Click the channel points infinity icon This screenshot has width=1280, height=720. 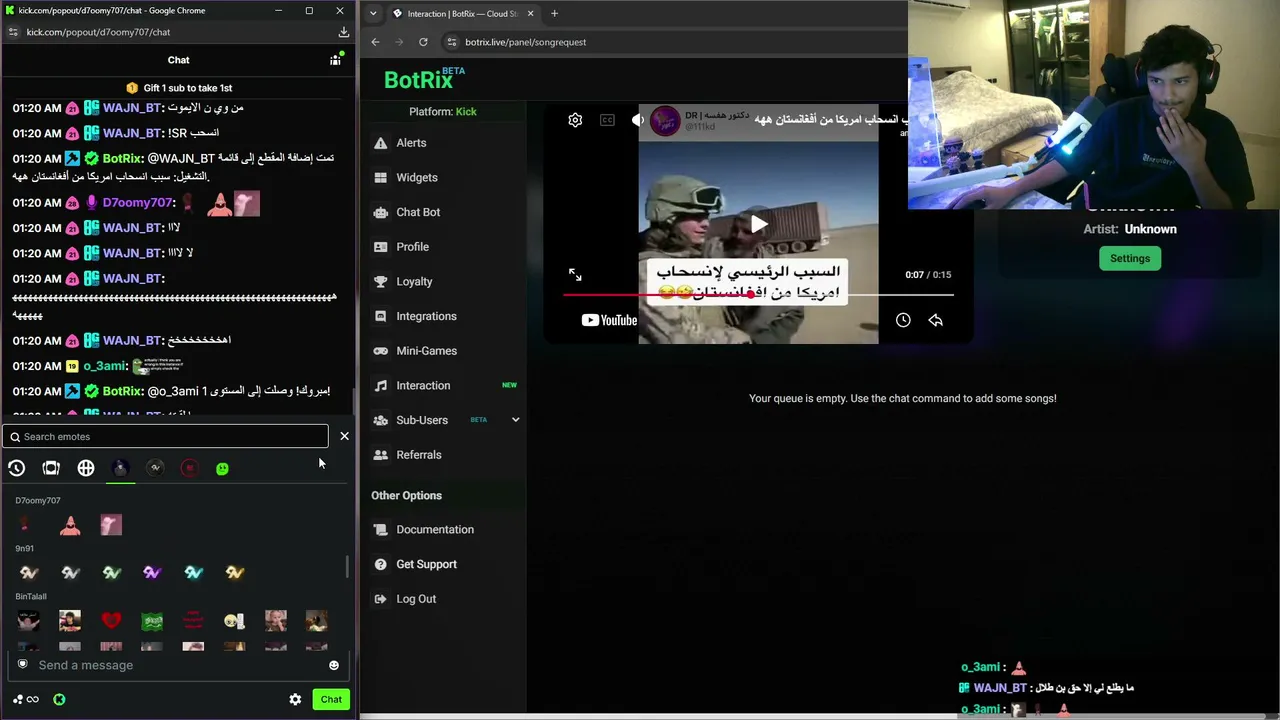(x=26, y=700)
